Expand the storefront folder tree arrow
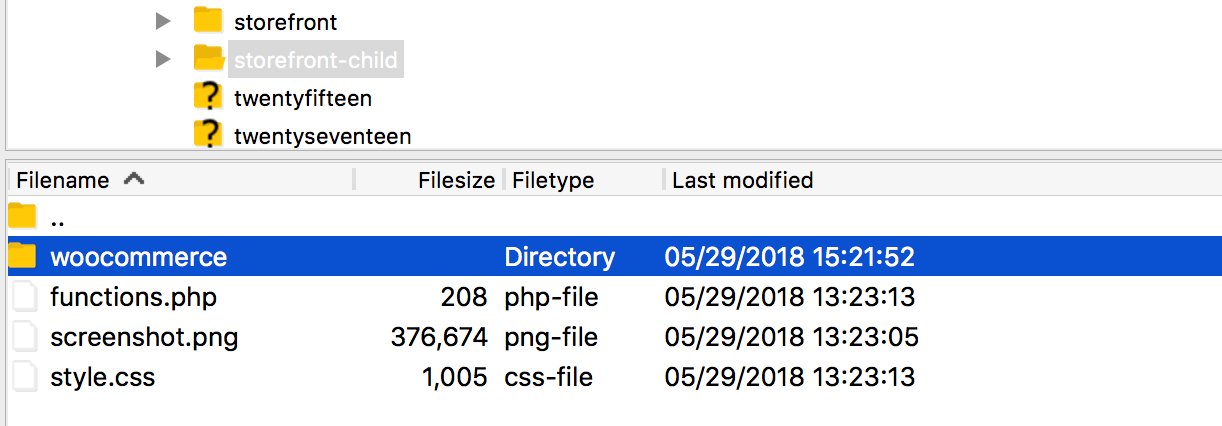 pyautogui.click(x=164, y=21)
